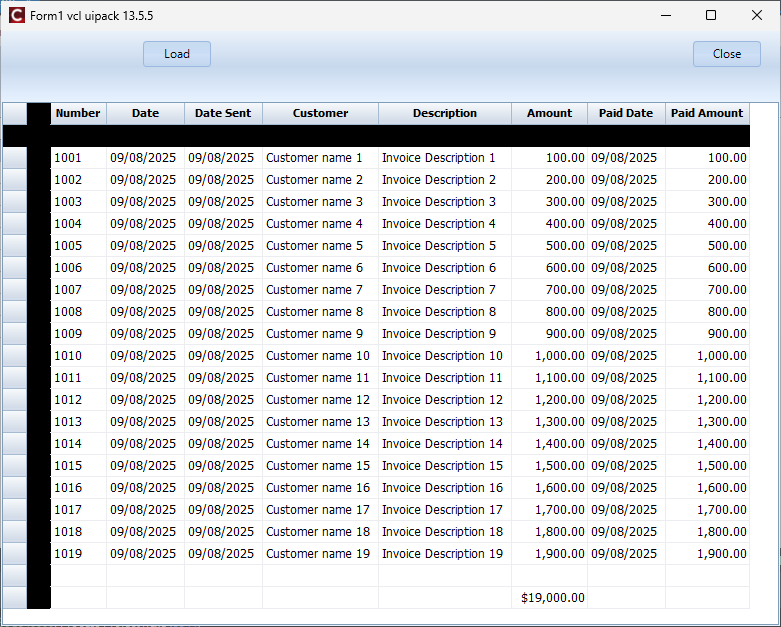Click the Load button
Image resolution: width=781 pixels, height=627 pixels.
[177, 54]
